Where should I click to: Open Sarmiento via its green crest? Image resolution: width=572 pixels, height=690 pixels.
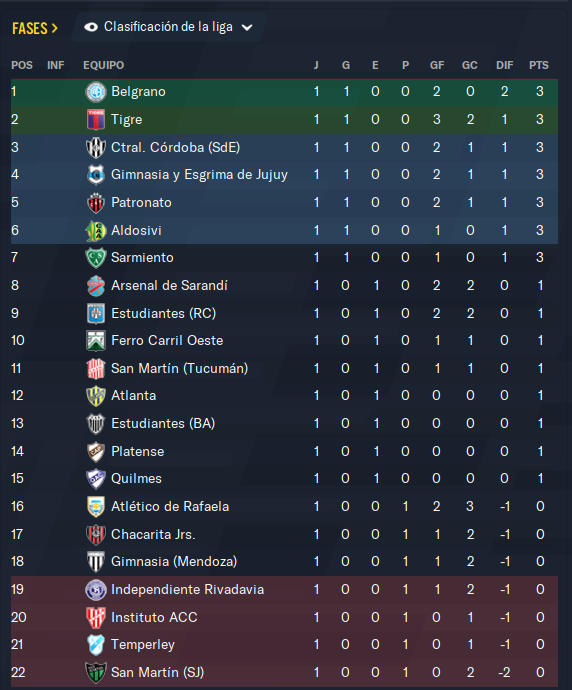pyautogui.click(x=95, y=258)
